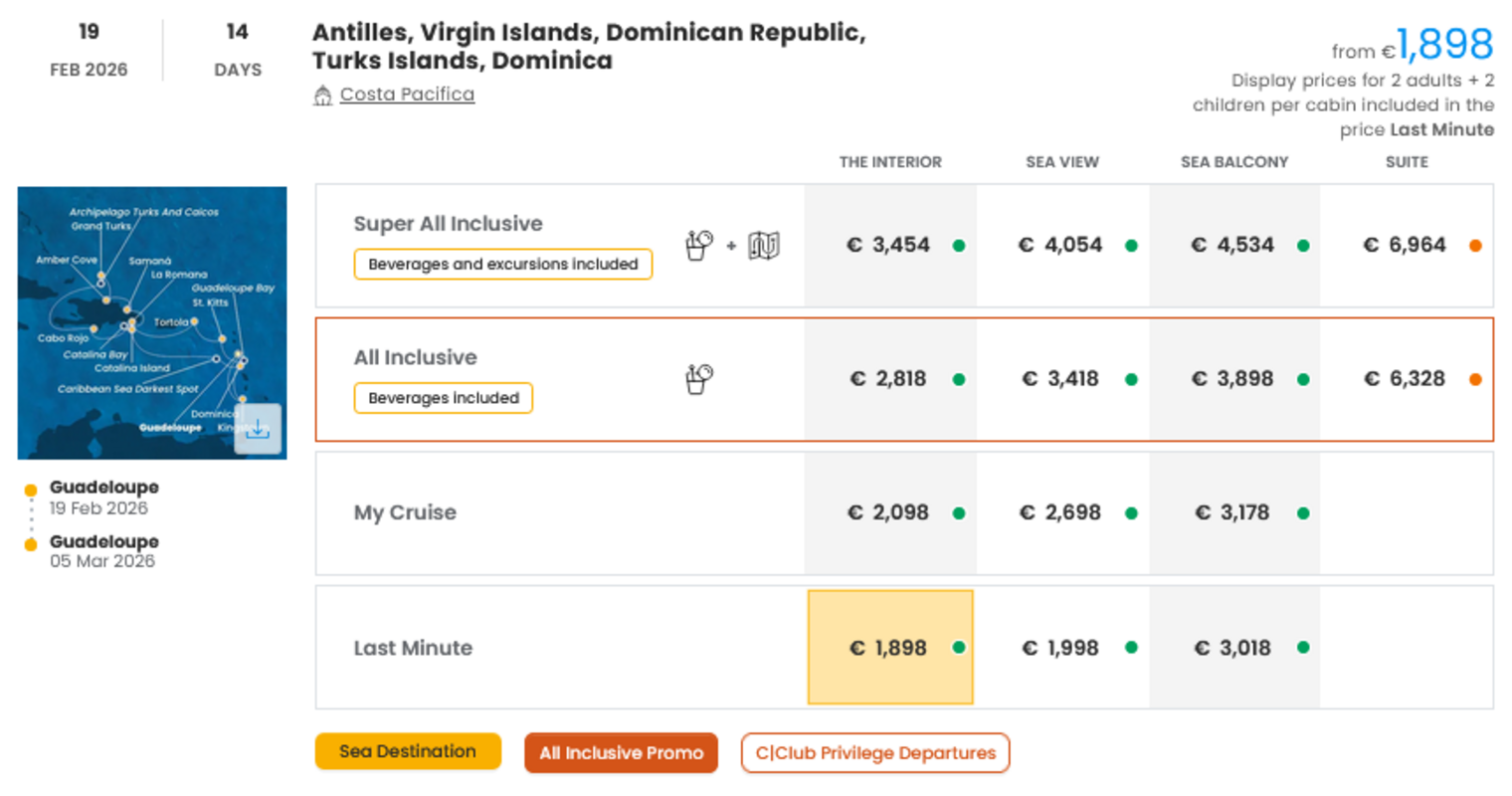
Task: Click the Sea Balcony column header
Action: (x=1234, y=162)
